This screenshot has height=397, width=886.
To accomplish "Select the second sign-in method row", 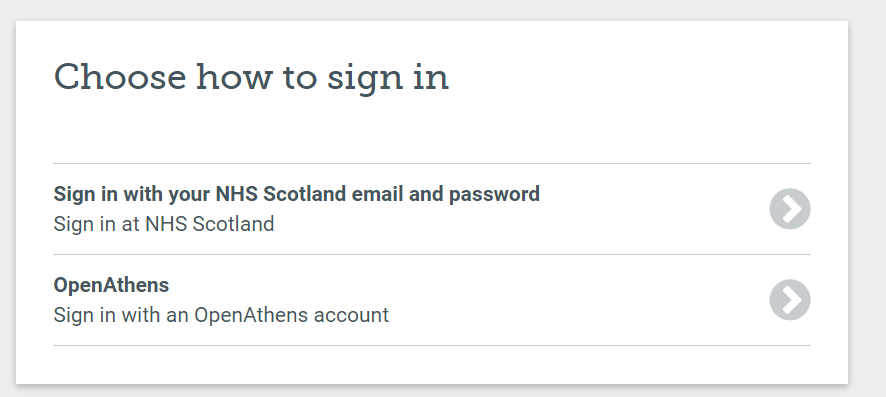I will pyautogui.click(x=432, y=300).
